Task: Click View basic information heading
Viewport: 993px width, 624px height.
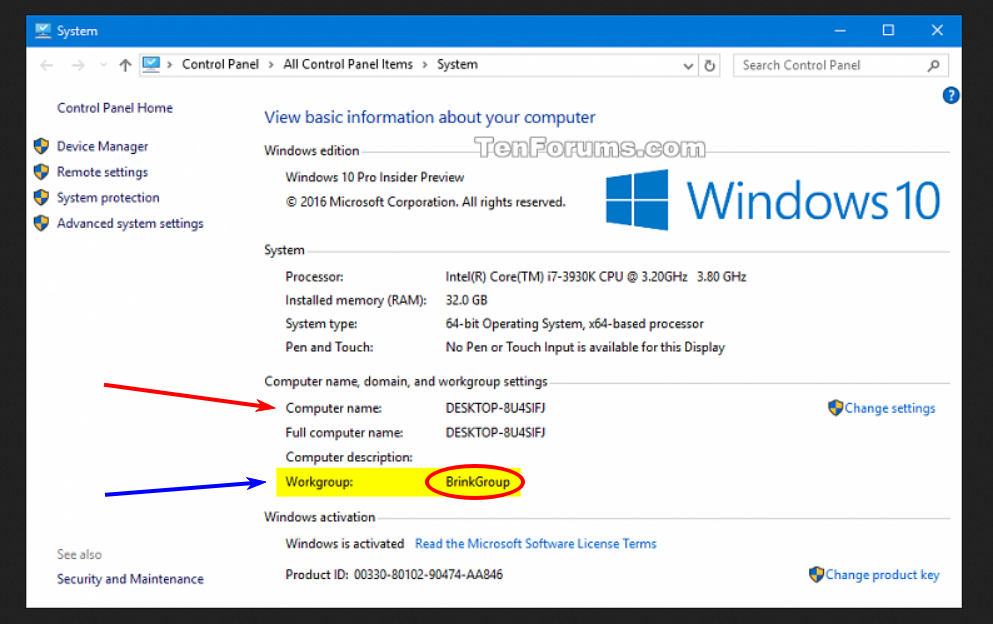Action: [430, 118]
